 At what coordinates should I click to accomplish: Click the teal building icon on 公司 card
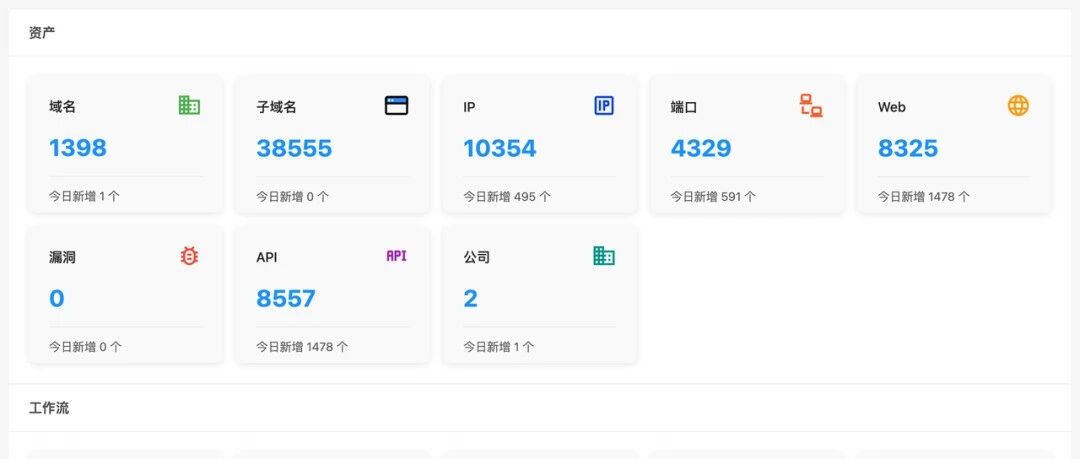[x=603, y=256]
